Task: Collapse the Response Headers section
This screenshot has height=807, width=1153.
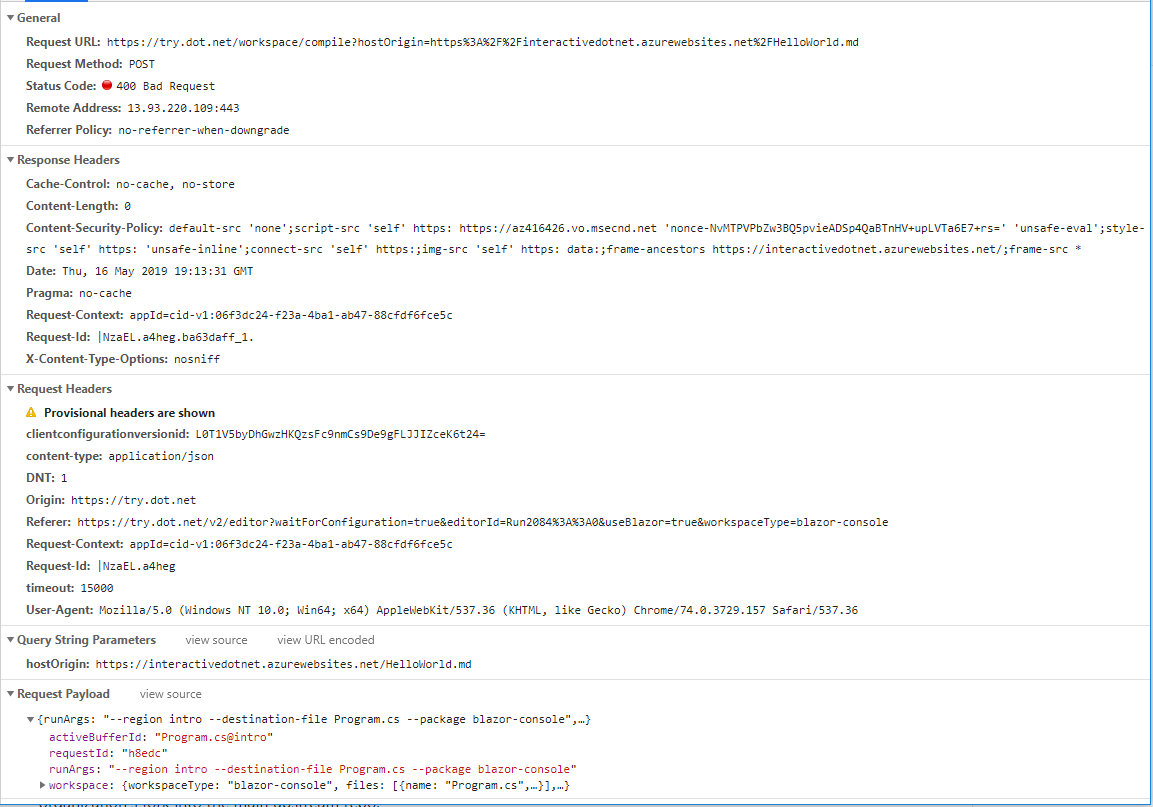Action: (x=10, y=159)
